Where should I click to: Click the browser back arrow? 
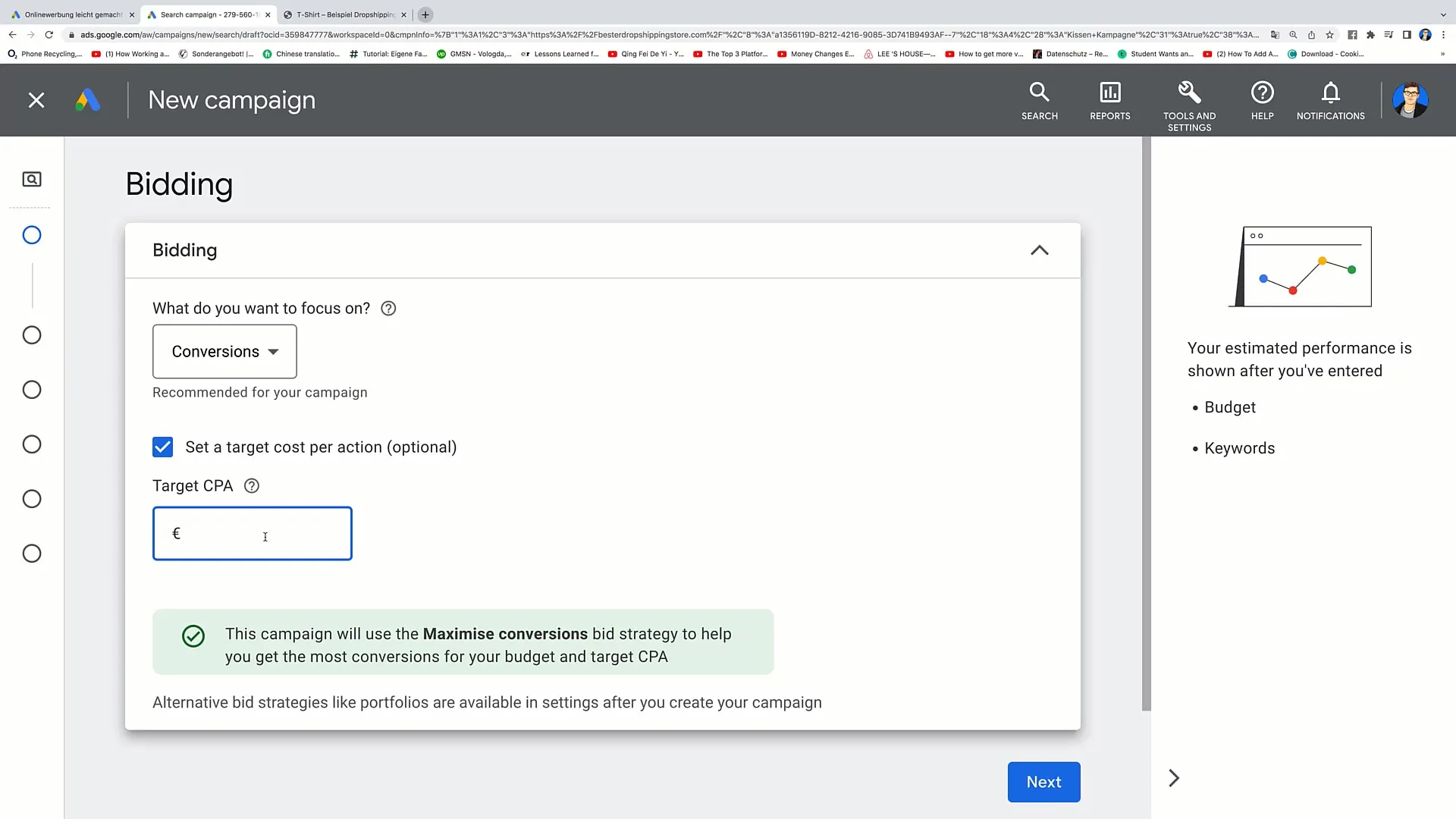point(12,35)
